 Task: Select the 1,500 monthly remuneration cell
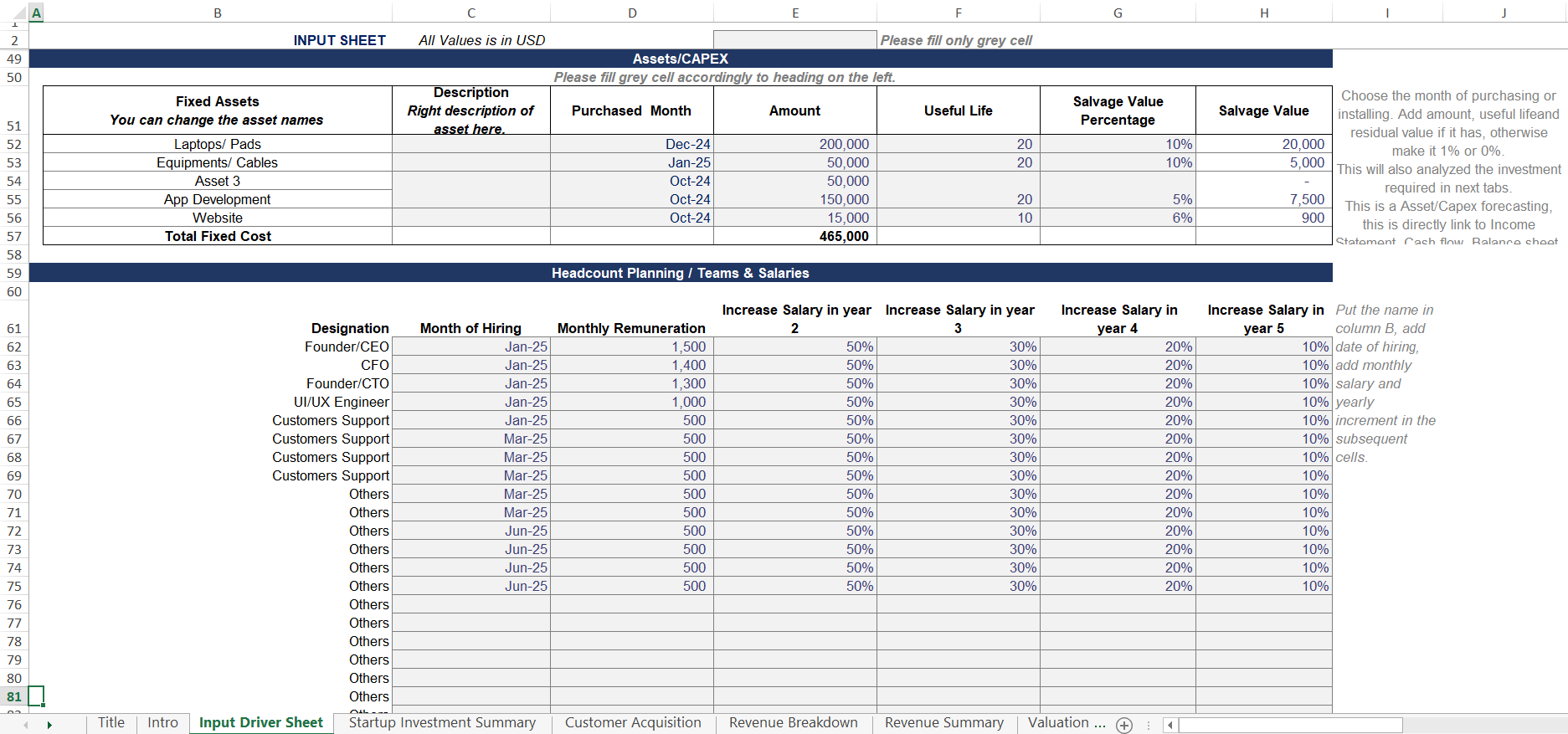coord(632,346)
